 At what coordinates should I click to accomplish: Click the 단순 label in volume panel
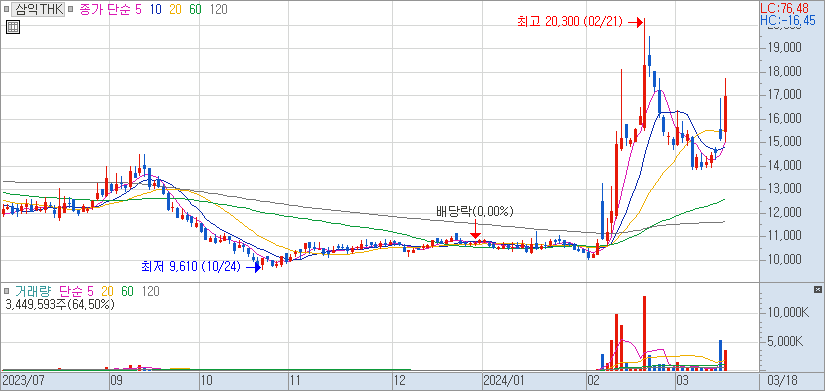coord(71,291)
